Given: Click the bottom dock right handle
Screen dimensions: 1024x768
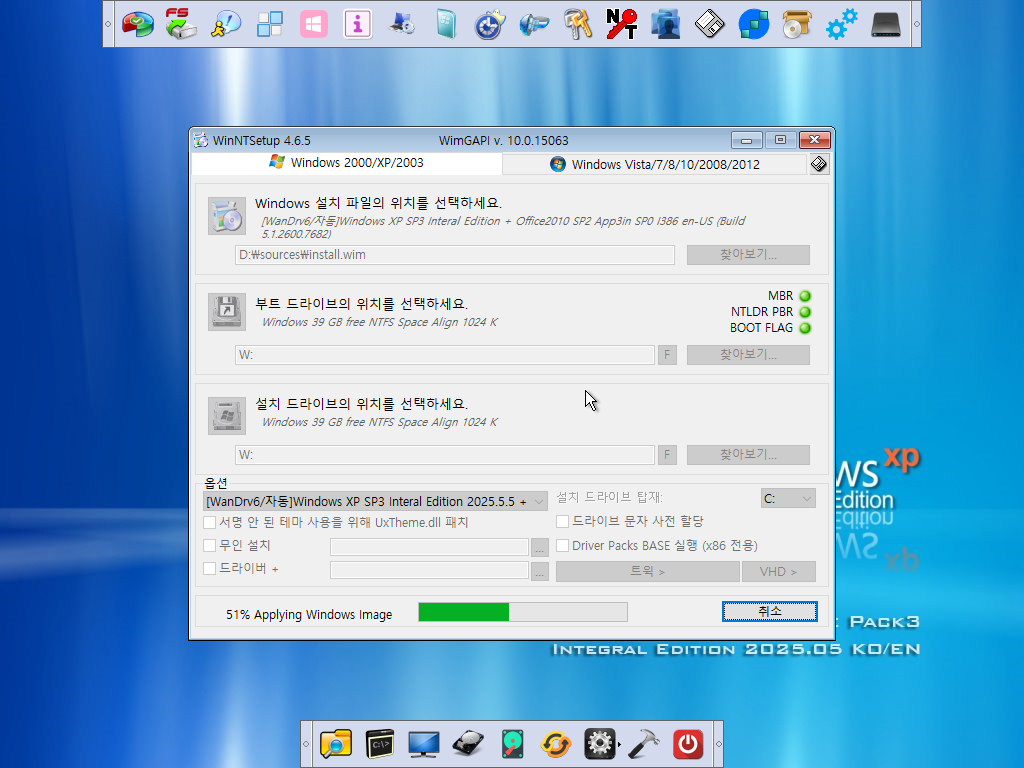Looking at the screenshot, I should click(718, 744).
